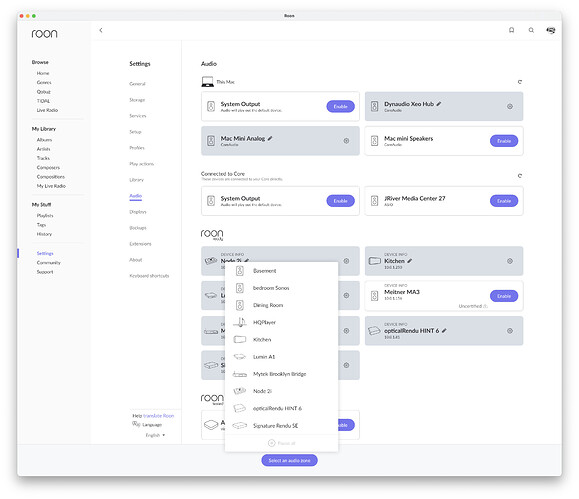The image size is (579, 499).
Task: Enable JRiver Media Center 27
Action: [x=504, y=201]
